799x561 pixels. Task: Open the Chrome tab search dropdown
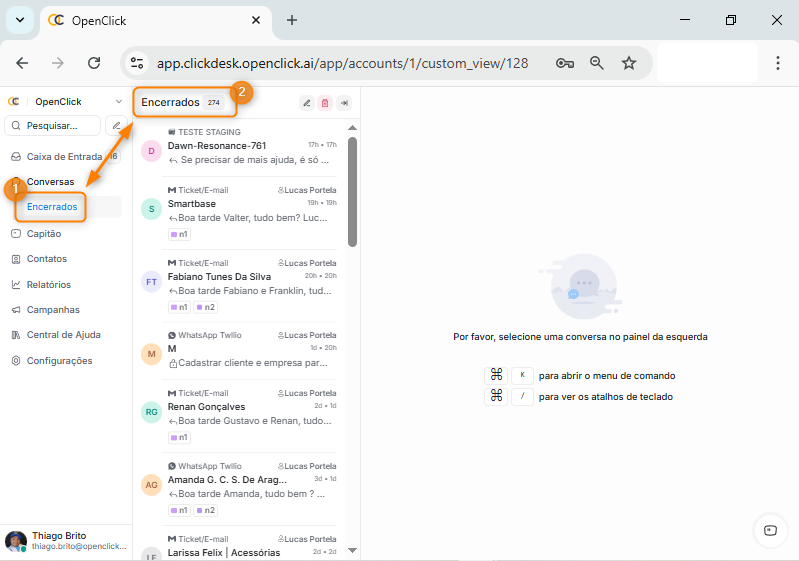[x=19, y=20]
